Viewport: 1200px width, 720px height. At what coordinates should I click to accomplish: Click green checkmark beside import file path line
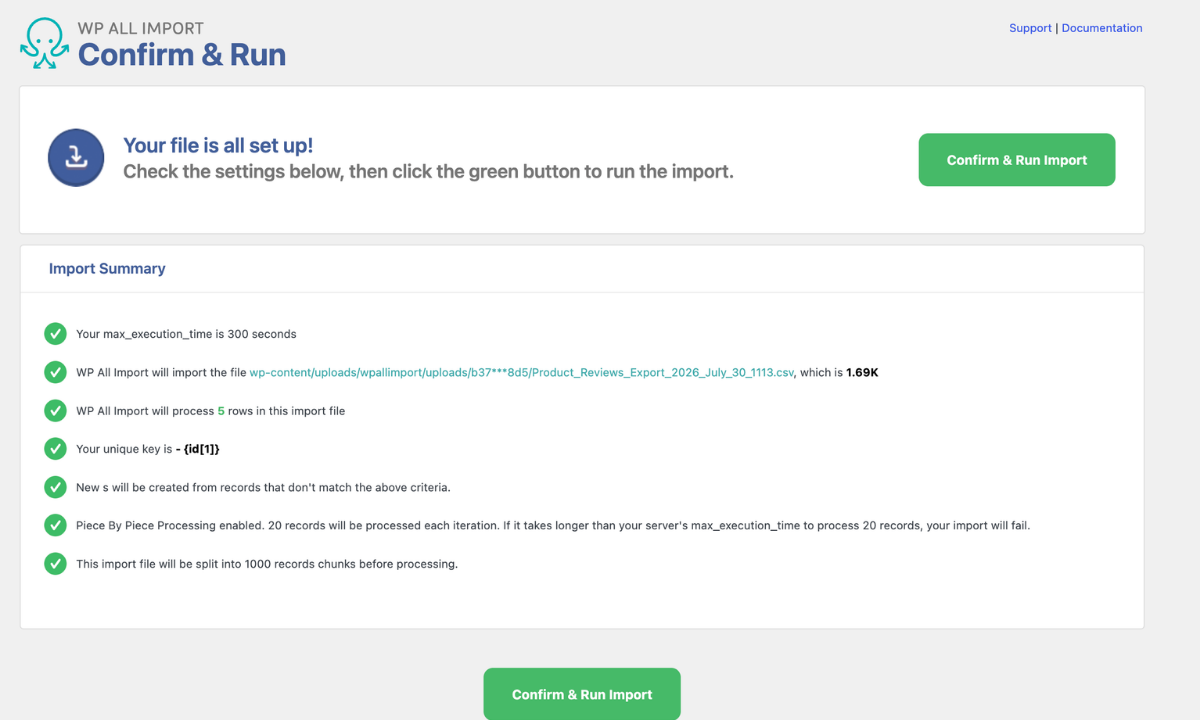[x=56, y=372]
